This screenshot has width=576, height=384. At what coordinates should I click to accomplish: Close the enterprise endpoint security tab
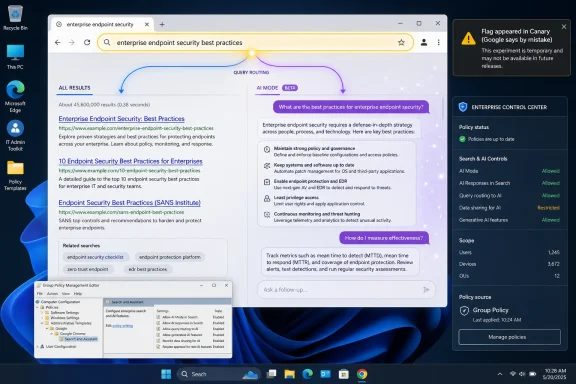[x=147, y=24]
